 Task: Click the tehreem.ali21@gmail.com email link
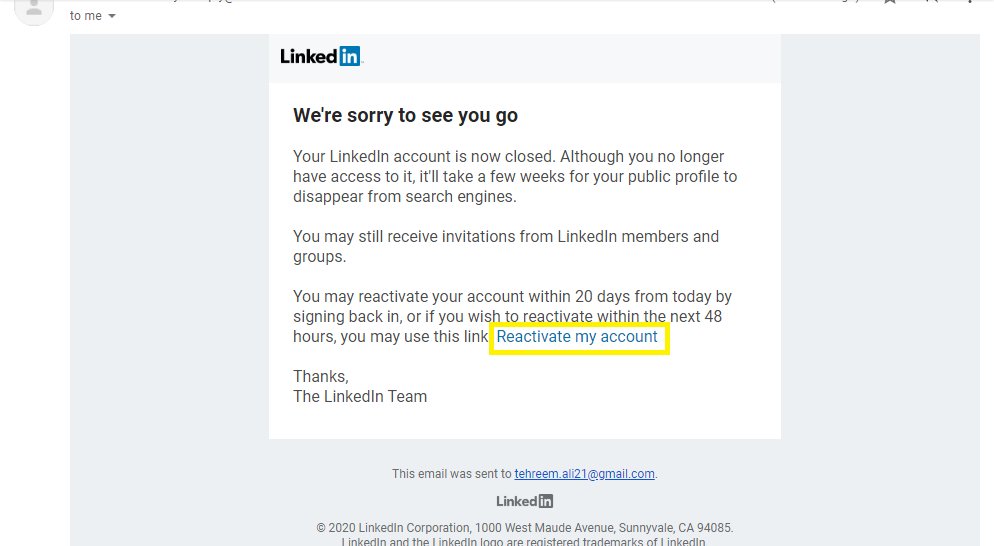click(584, 474)
